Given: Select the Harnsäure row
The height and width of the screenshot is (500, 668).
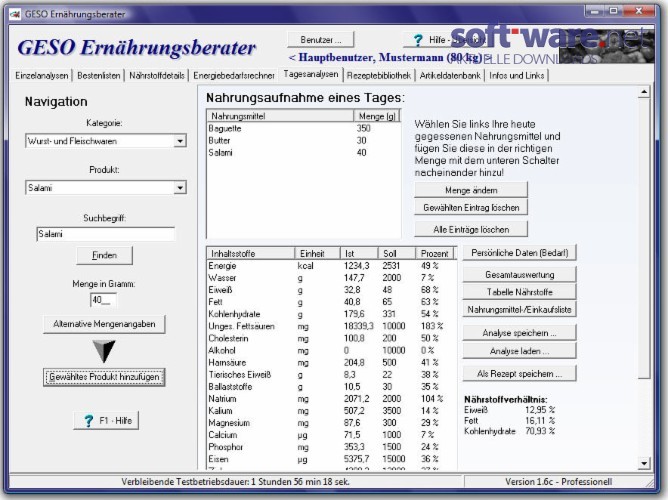Looking at the screenshot, I should [x=331, y=363].
